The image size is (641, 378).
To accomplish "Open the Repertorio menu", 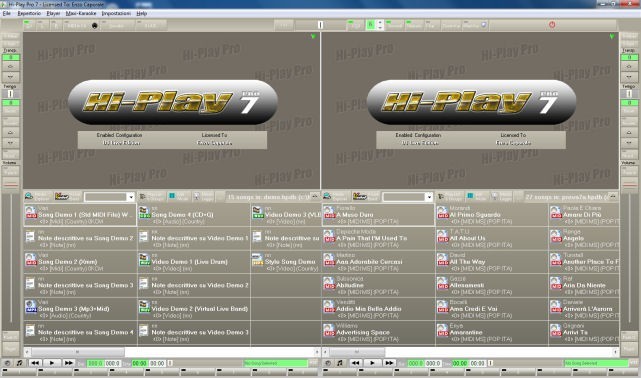I will click(29, 13).
